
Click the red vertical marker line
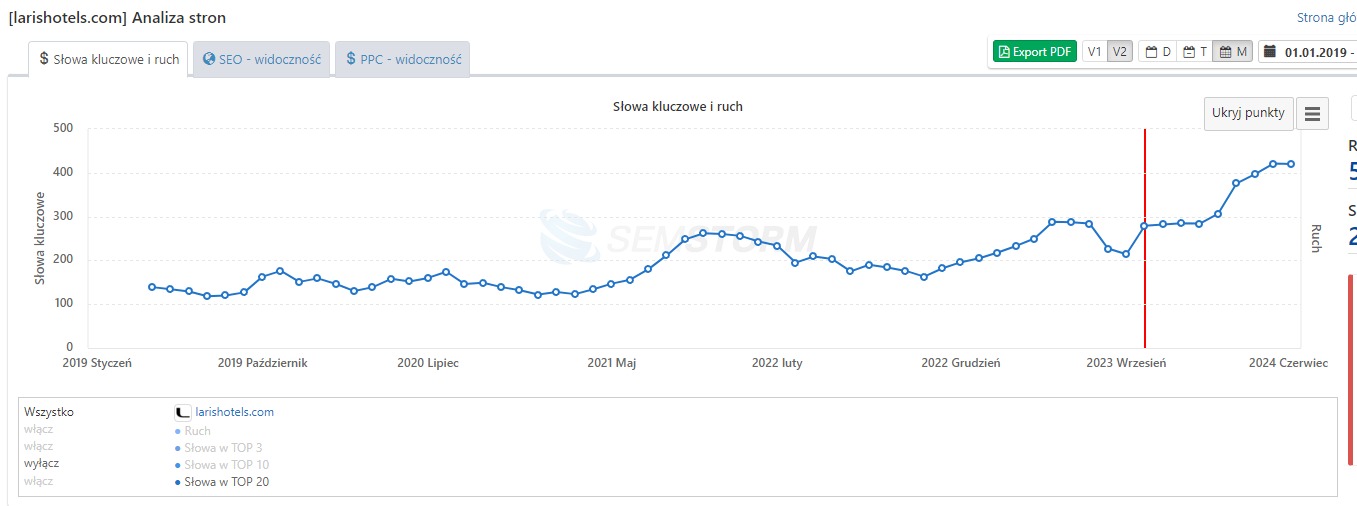[x=1144, y=238]
